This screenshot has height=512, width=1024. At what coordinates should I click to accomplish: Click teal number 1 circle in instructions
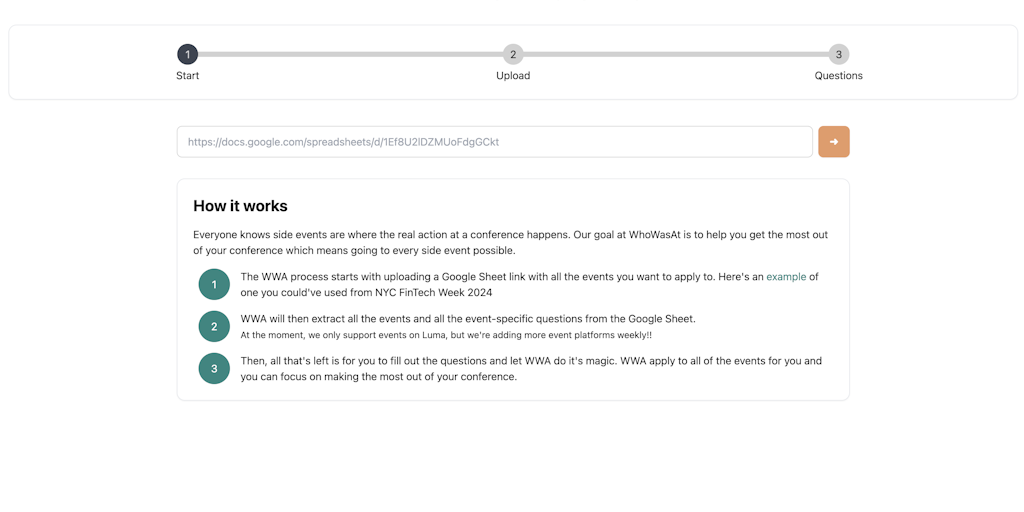pyautogui.click(x=214, y=284)
